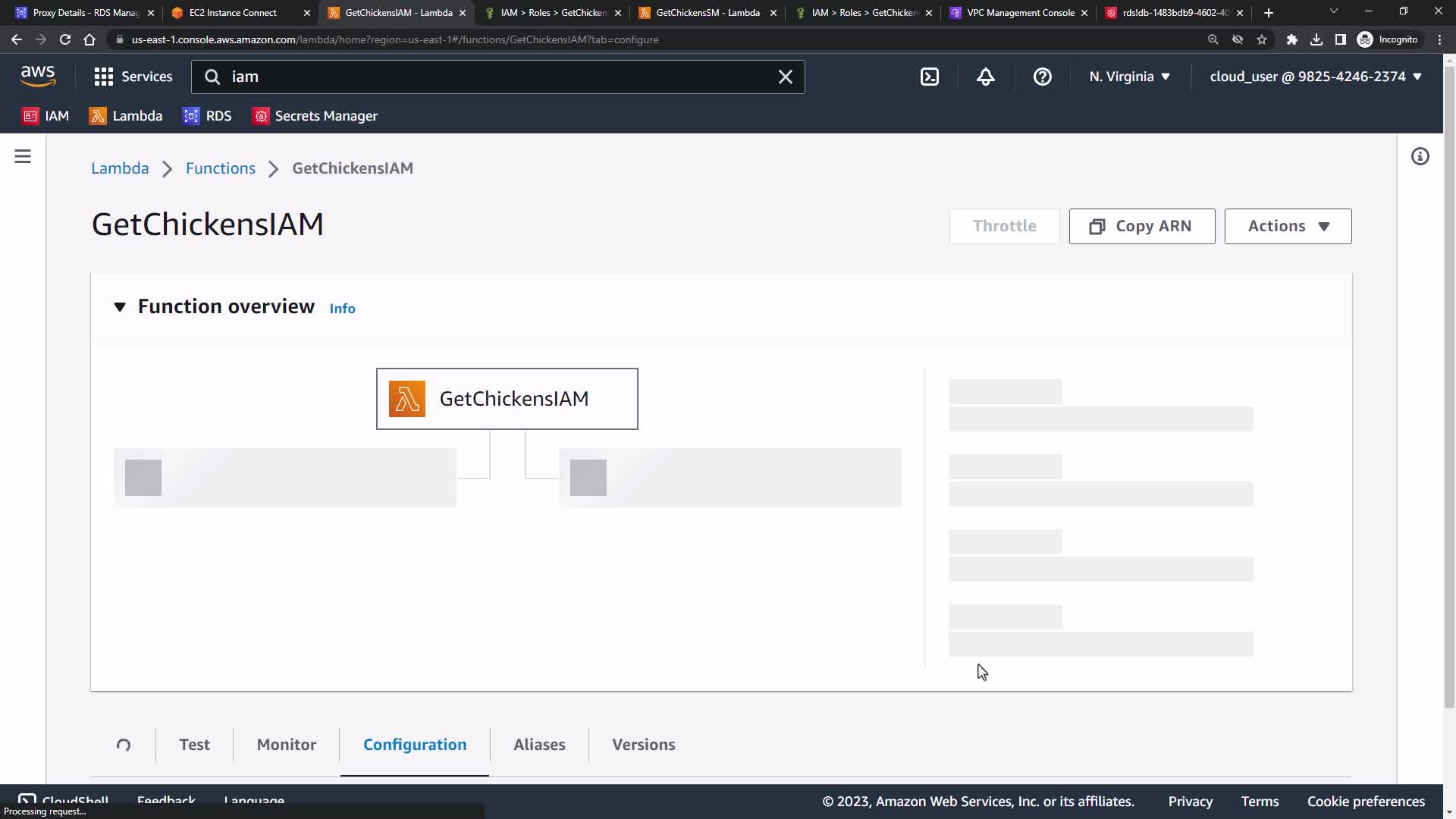Open the left hamburger navigation menu
1456x819 pixels.
23,156
